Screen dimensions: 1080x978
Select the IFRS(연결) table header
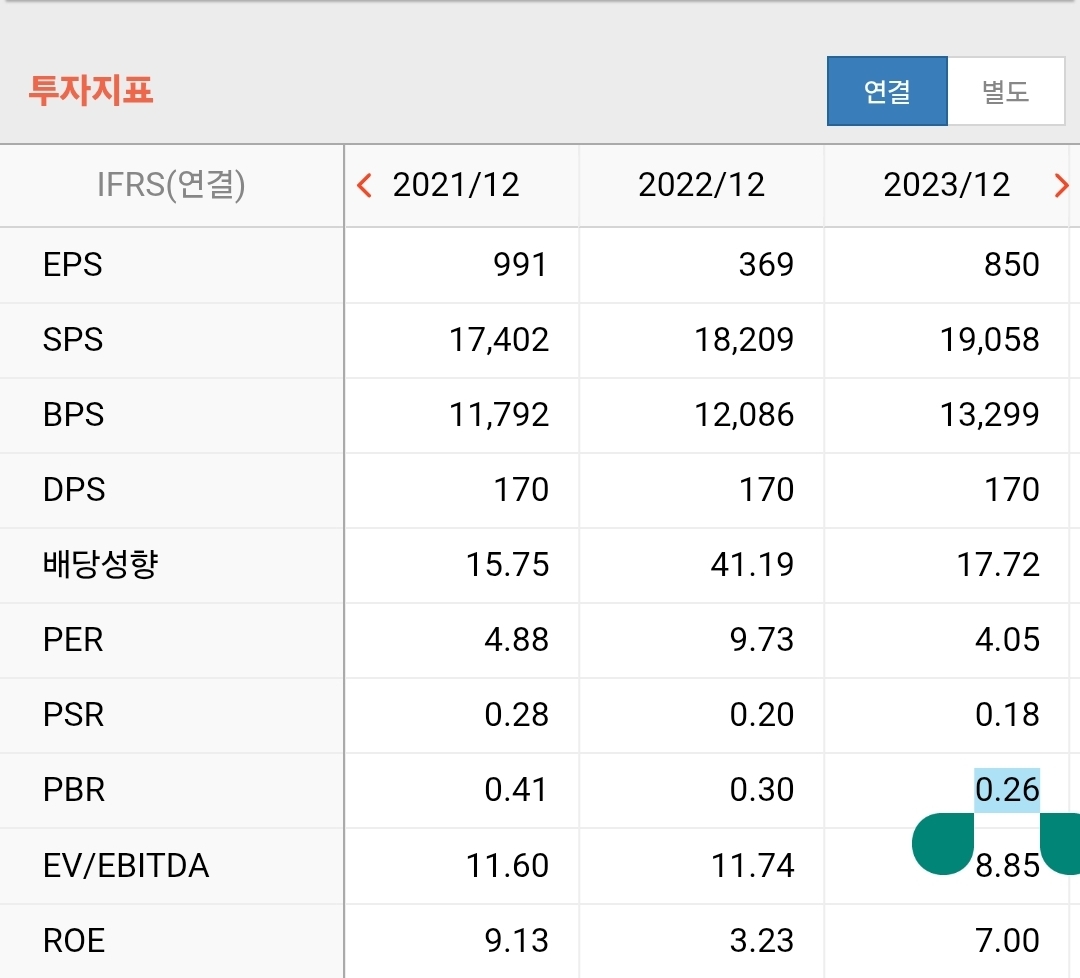171,185
